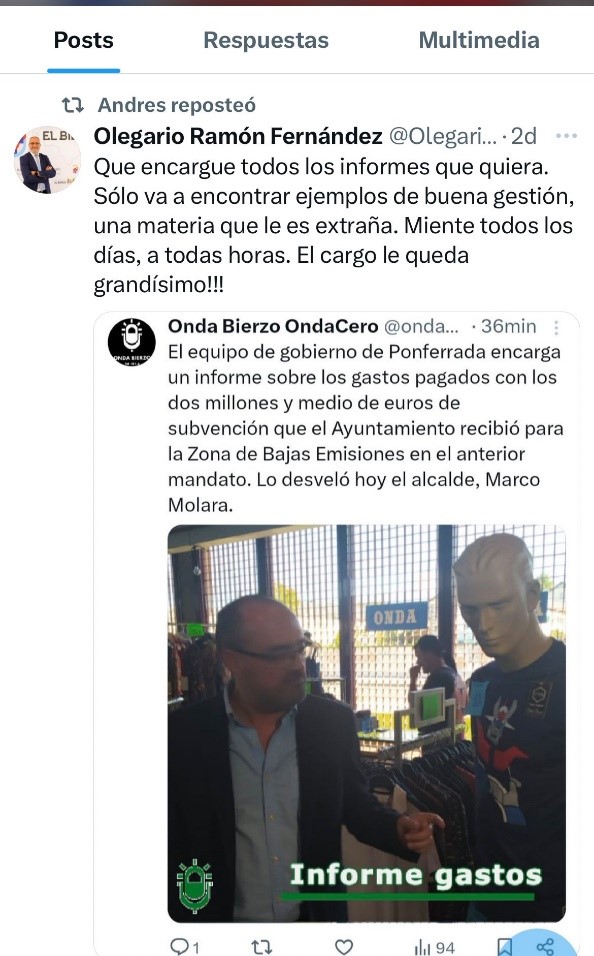
Task: Share the post via share icon
Action: click(x=545, y=946)
